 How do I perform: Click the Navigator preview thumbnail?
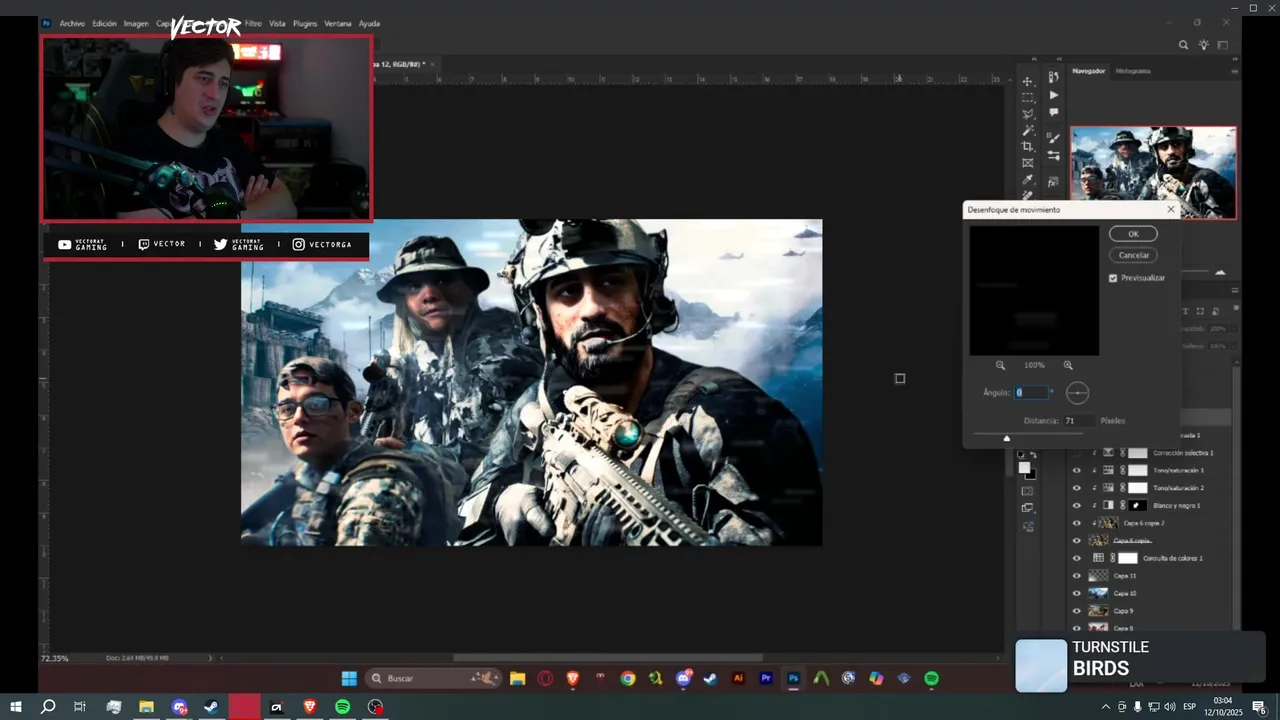click(1153, 172)
